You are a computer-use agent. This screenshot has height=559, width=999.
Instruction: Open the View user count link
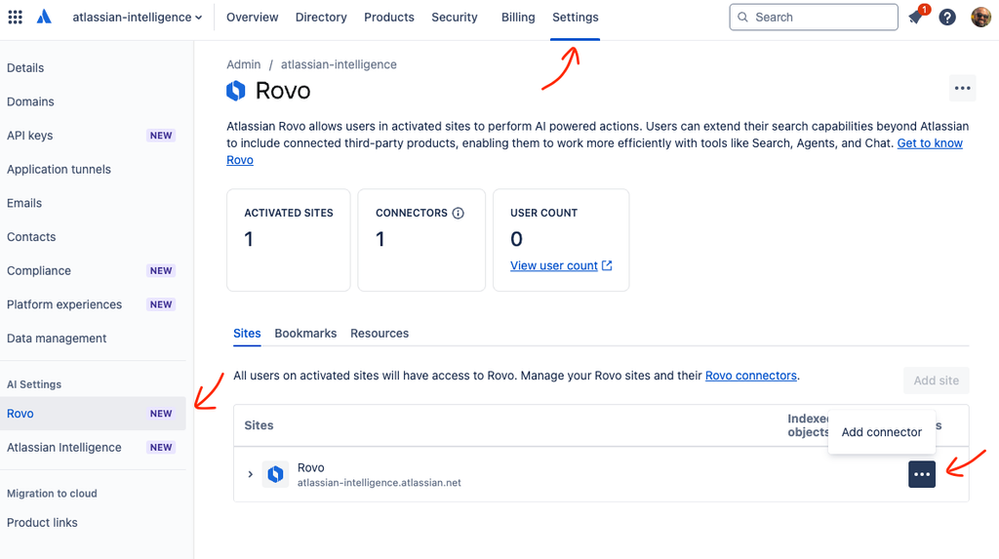point(554,266)
